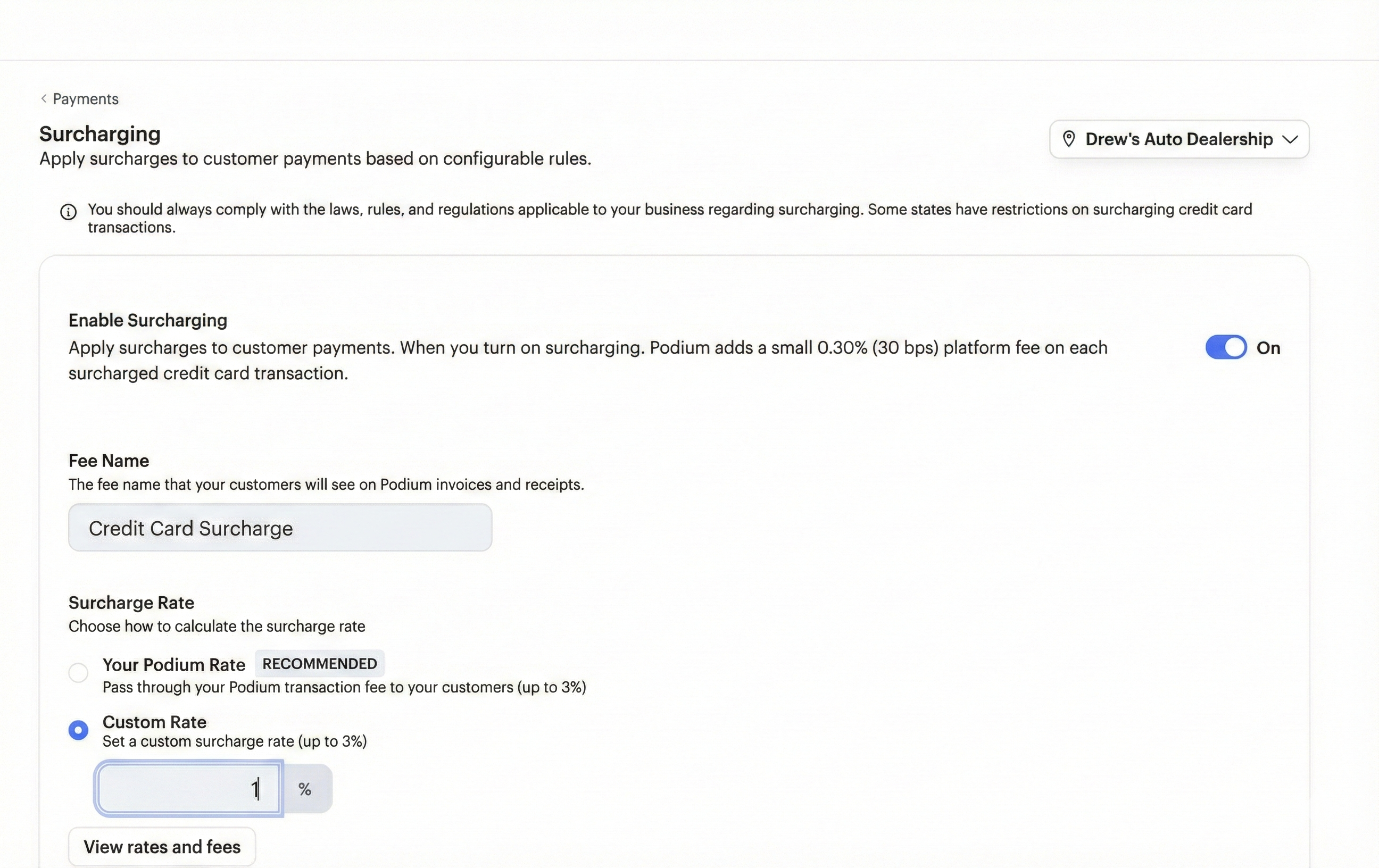Go back to the Payments page

tap(85, 99)
